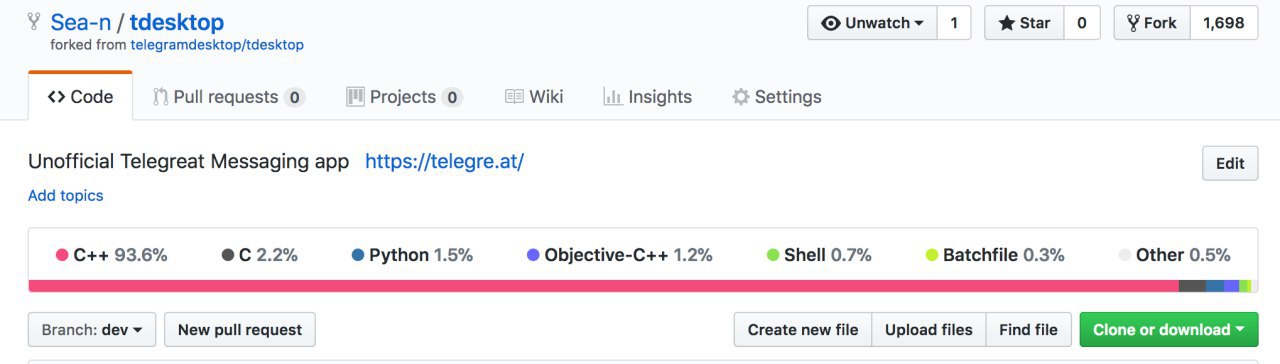Switch to the Insights tab
The width and height of the screenshot is (1280, 364).
[648, 97]
